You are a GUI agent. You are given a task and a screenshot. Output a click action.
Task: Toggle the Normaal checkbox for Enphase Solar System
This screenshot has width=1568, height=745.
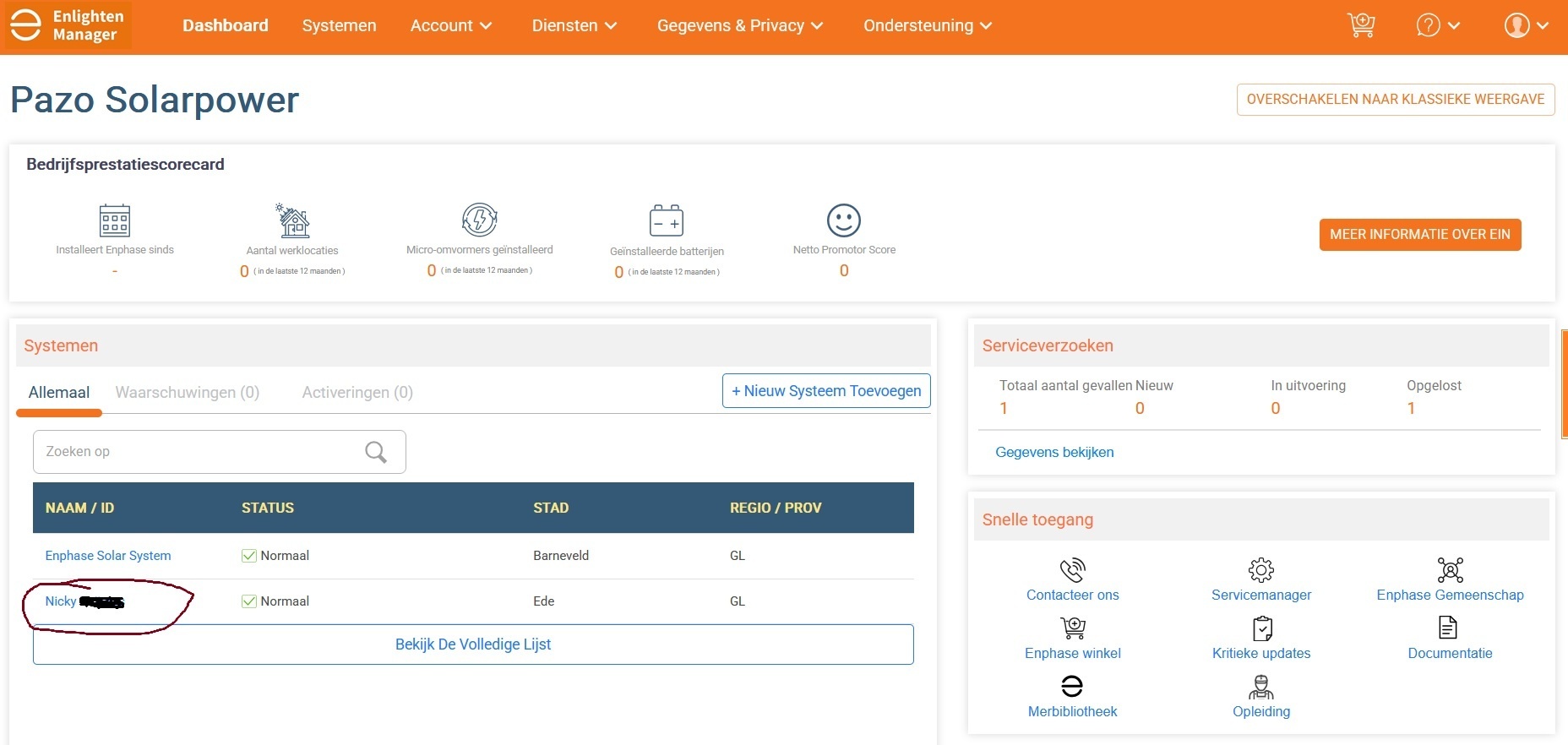[x=249, y=556]
